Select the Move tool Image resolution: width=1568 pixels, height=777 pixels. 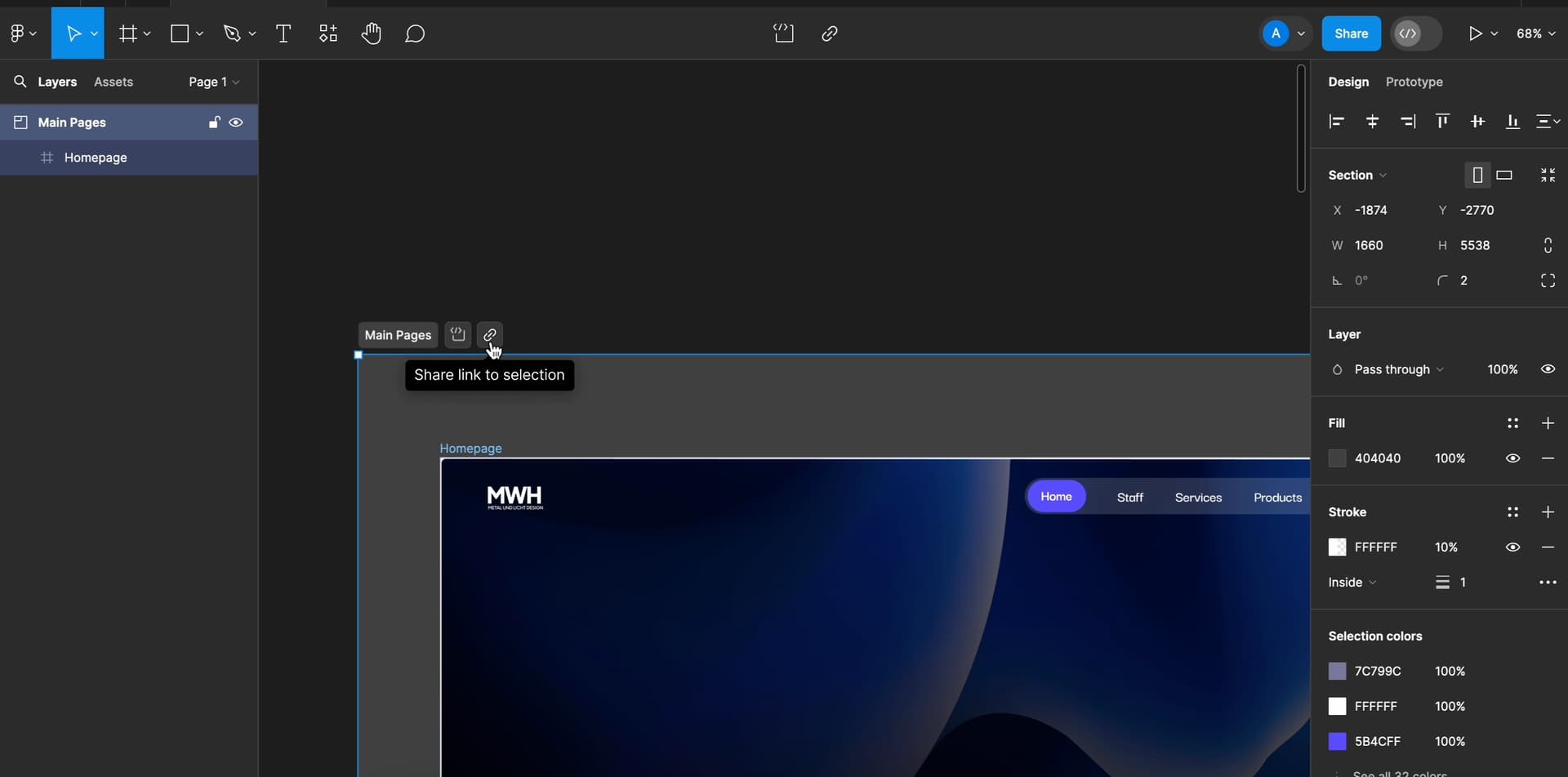[73, 33]
